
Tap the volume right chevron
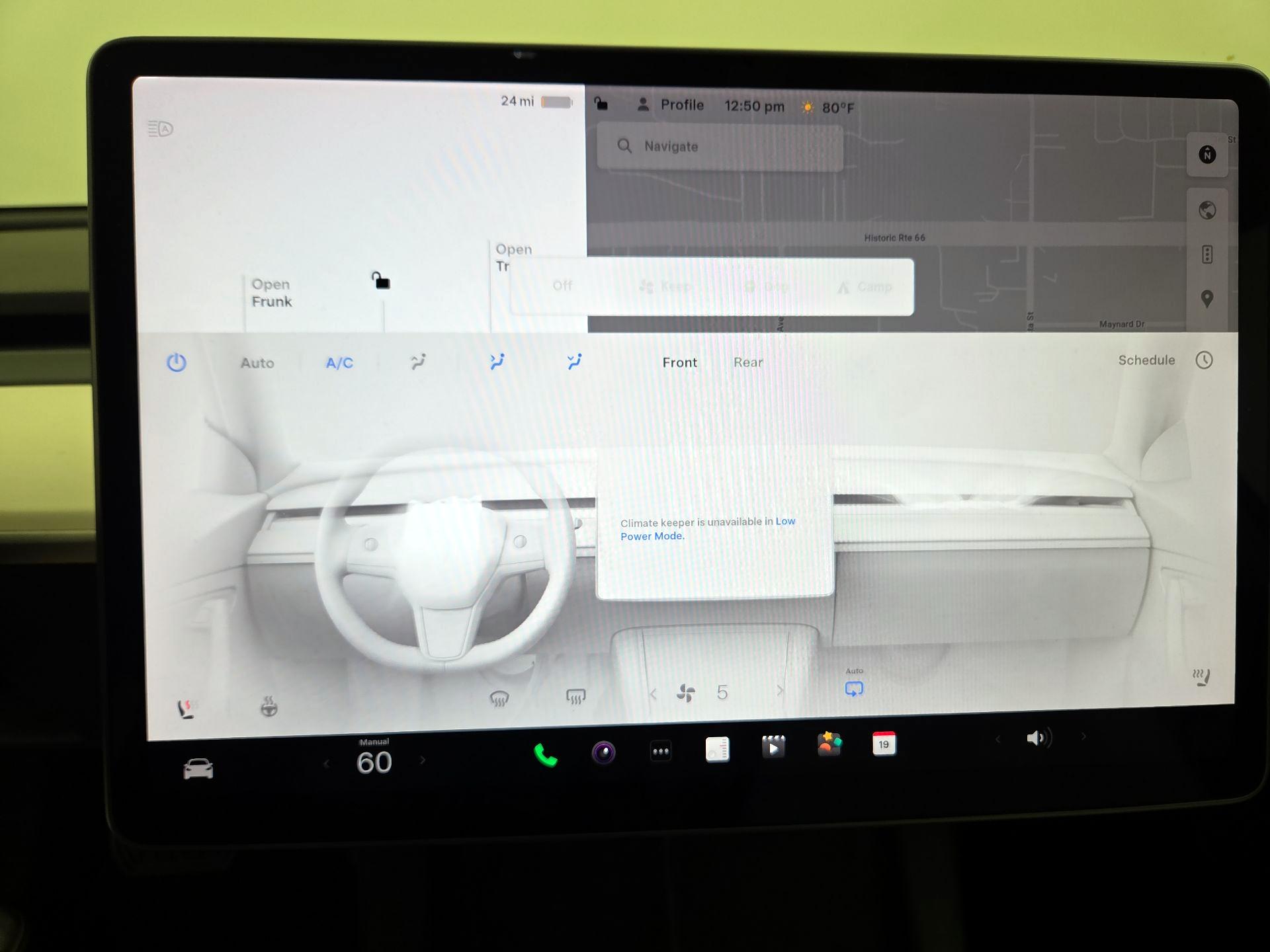point(1085,736)
